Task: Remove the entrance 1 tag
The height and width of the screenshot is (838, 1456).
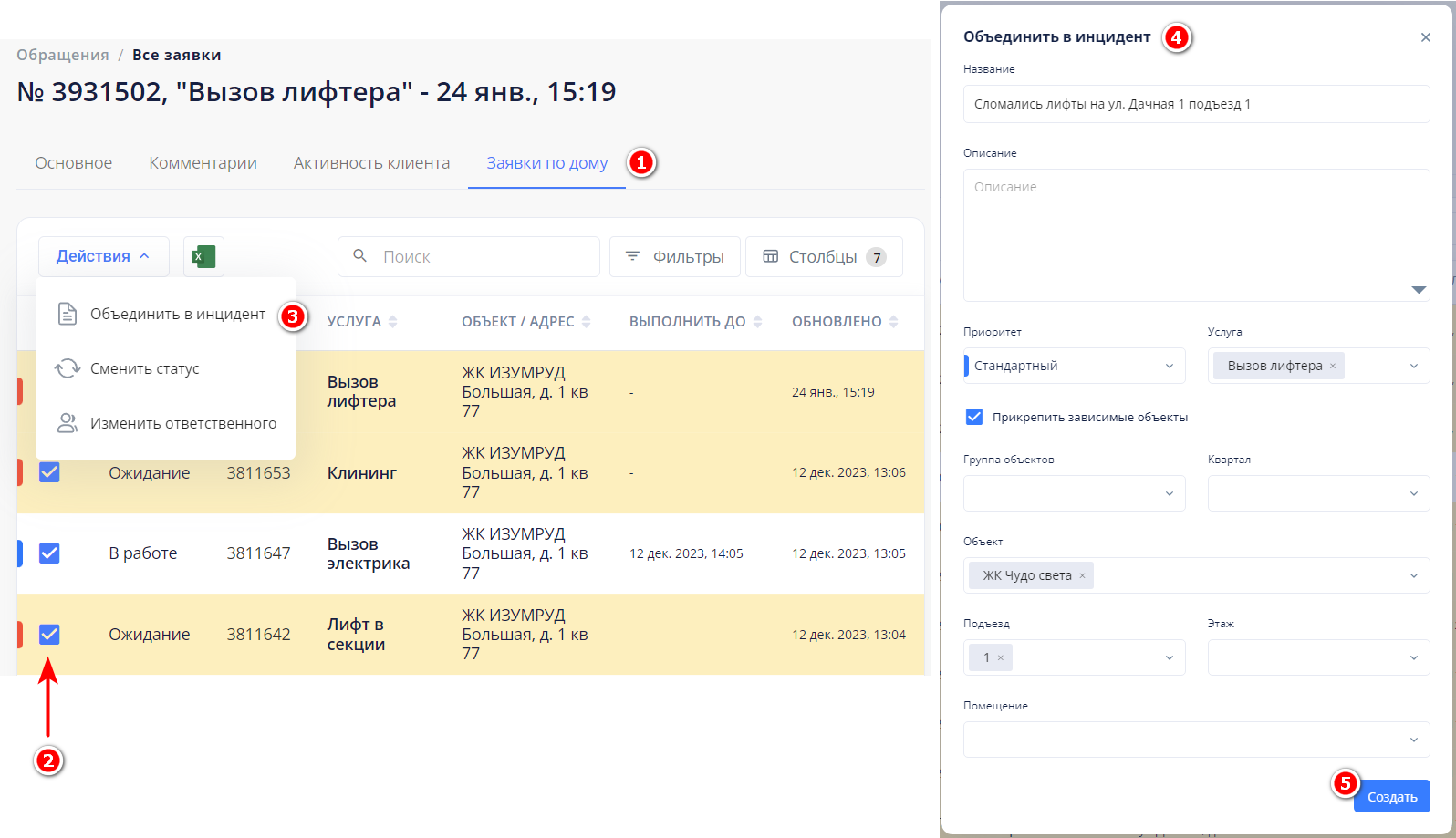Action: pos(1001,657)
